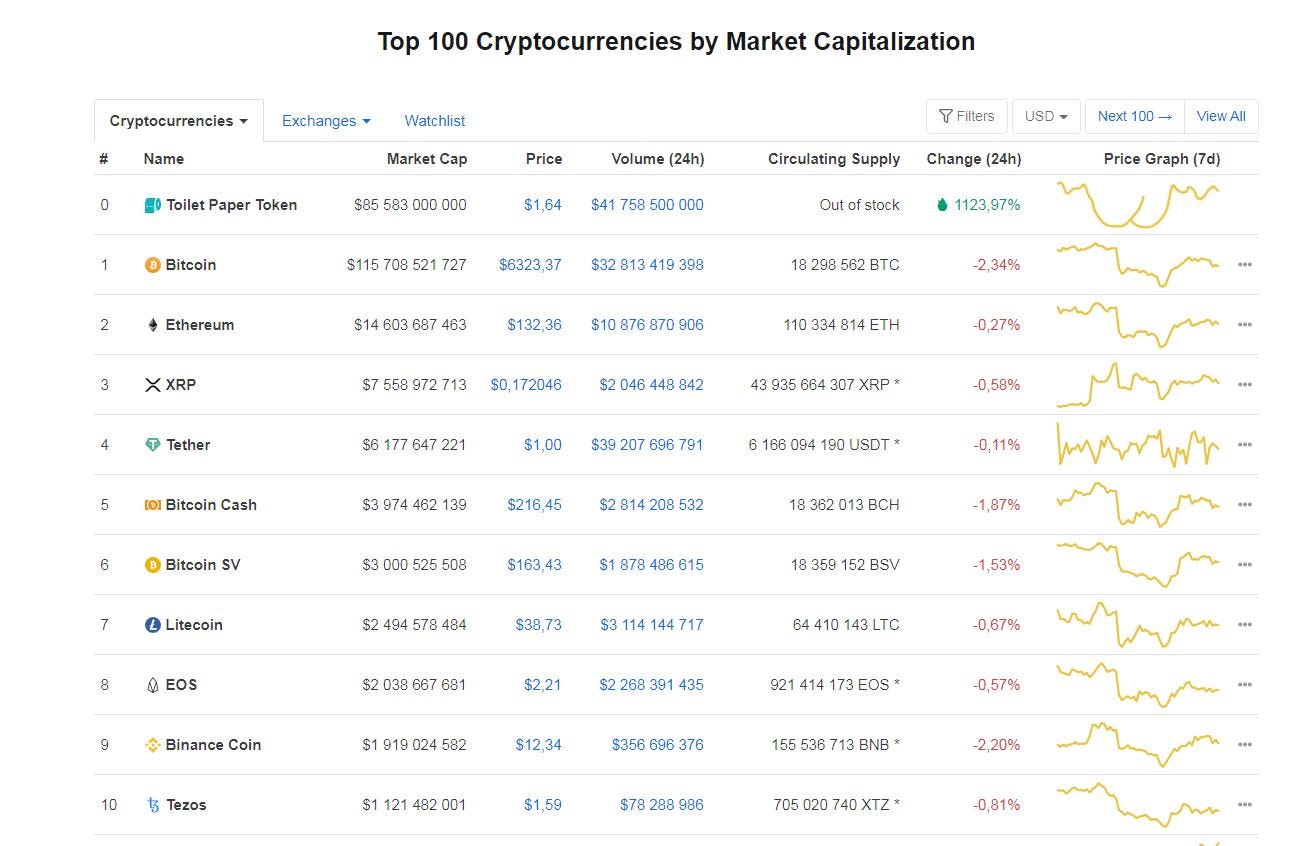The height and width of the screenshot is (846, 1295).
Task: Click the Litecoin logo icon
Action: (152, 625)
